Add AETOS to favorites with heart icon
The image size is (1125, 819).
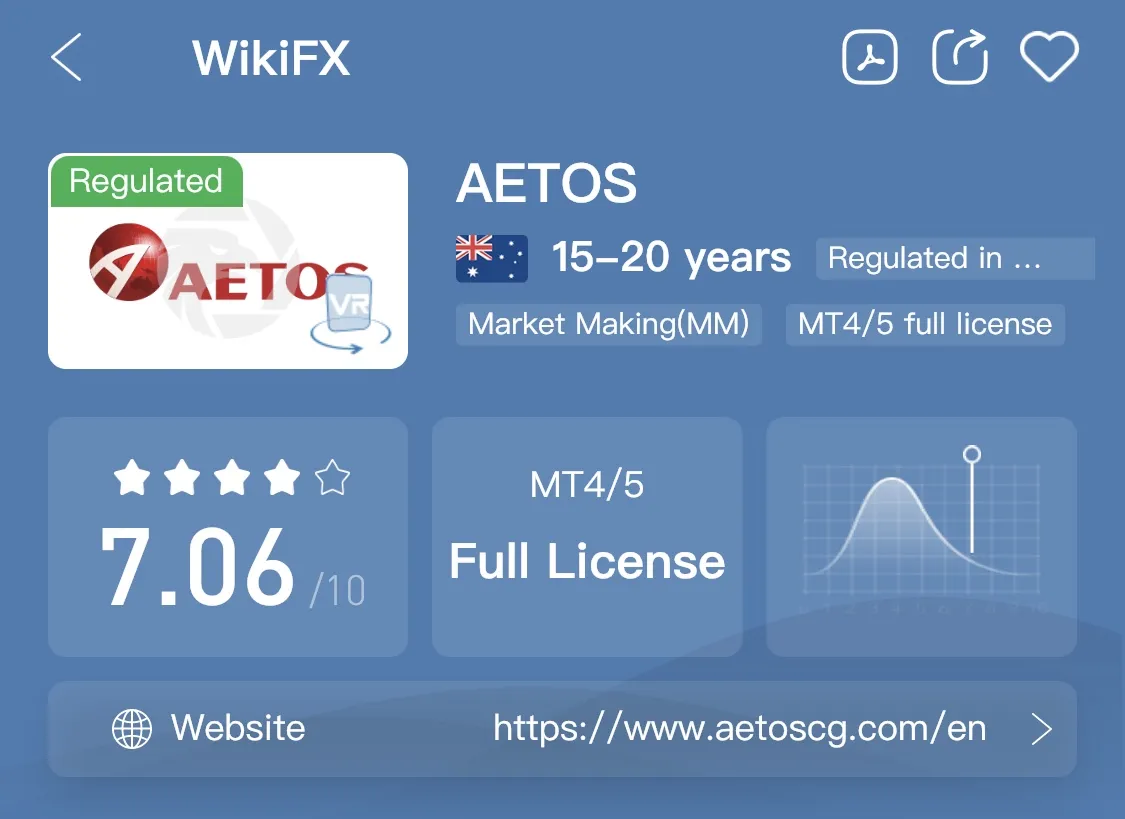pos(1049,57)
